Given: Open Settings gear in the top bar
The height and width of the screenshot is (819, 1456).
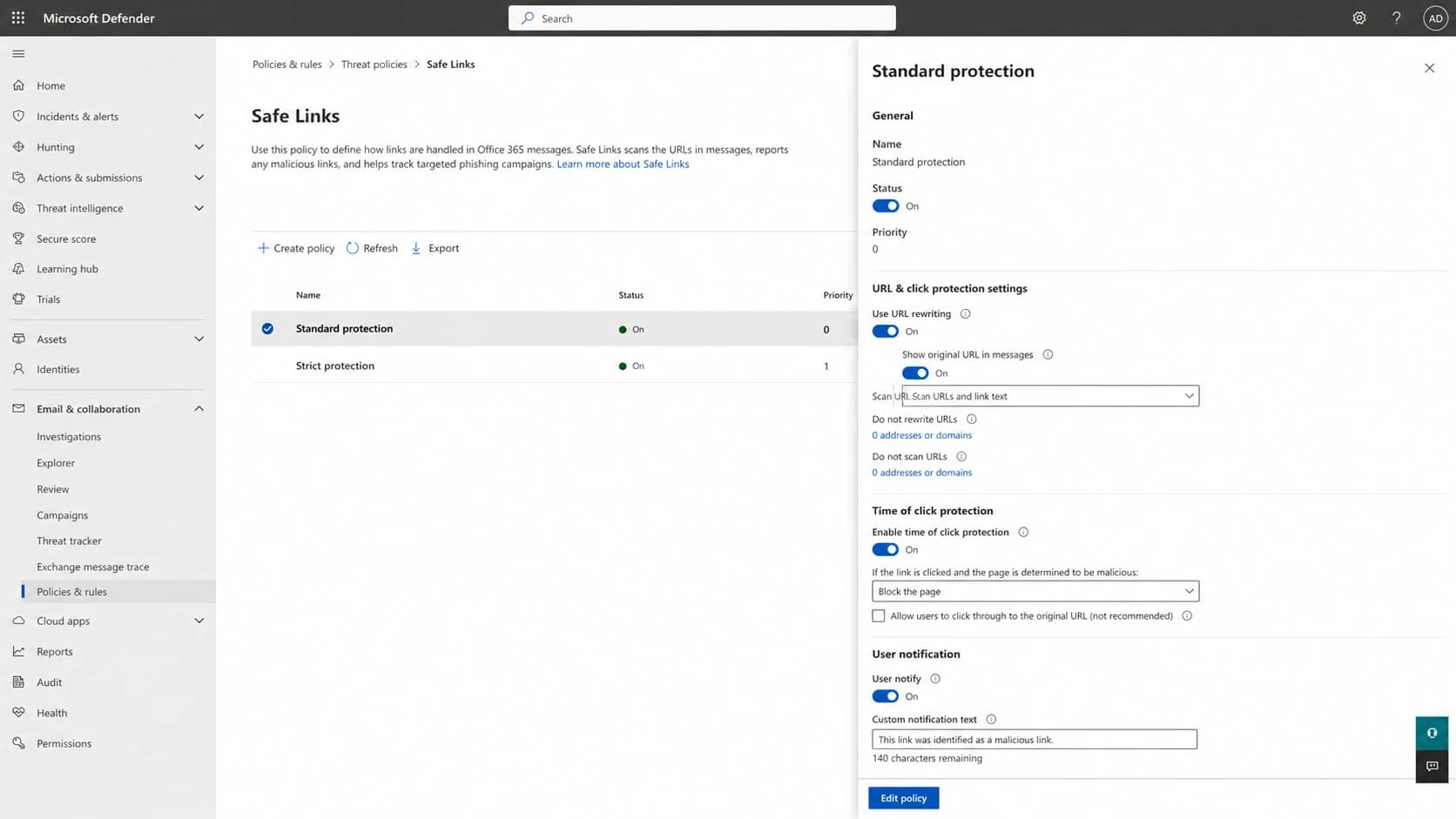Looking at the screenshot, I should pyautogui.click(x=1359, y=18).
